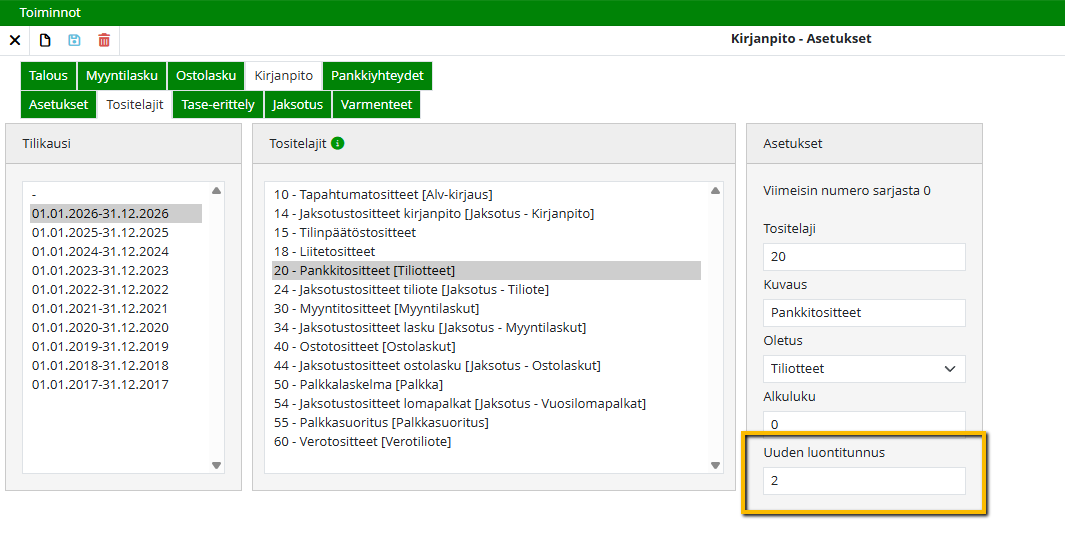Open the Oletus dropdown showing Tiliotteet
Image resolution: width=1065 pixels, height=547 pixels.
click(x=864, y=368)
